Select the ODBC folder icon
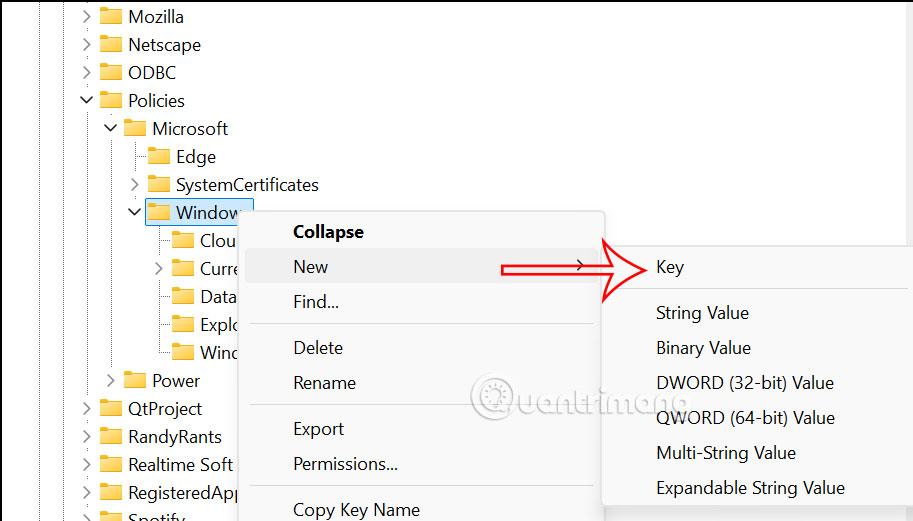The height and width of the screenshot is (521, 913). tap(111, 72)
